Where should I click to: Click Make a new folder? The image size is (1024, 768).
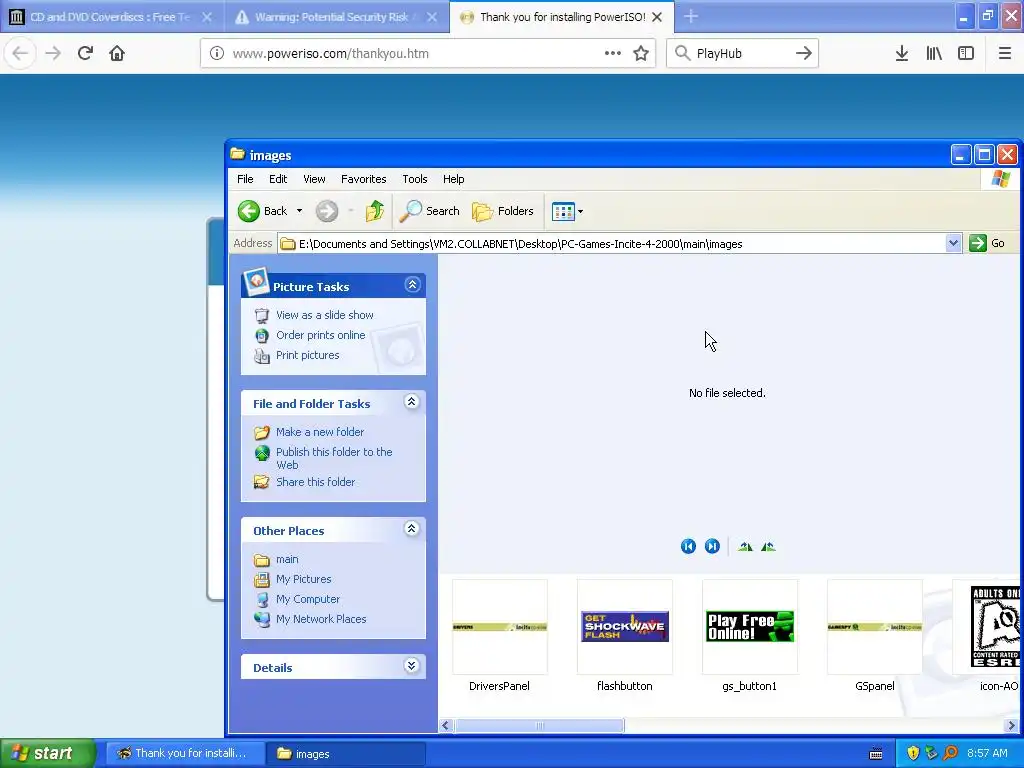point(320,432)
